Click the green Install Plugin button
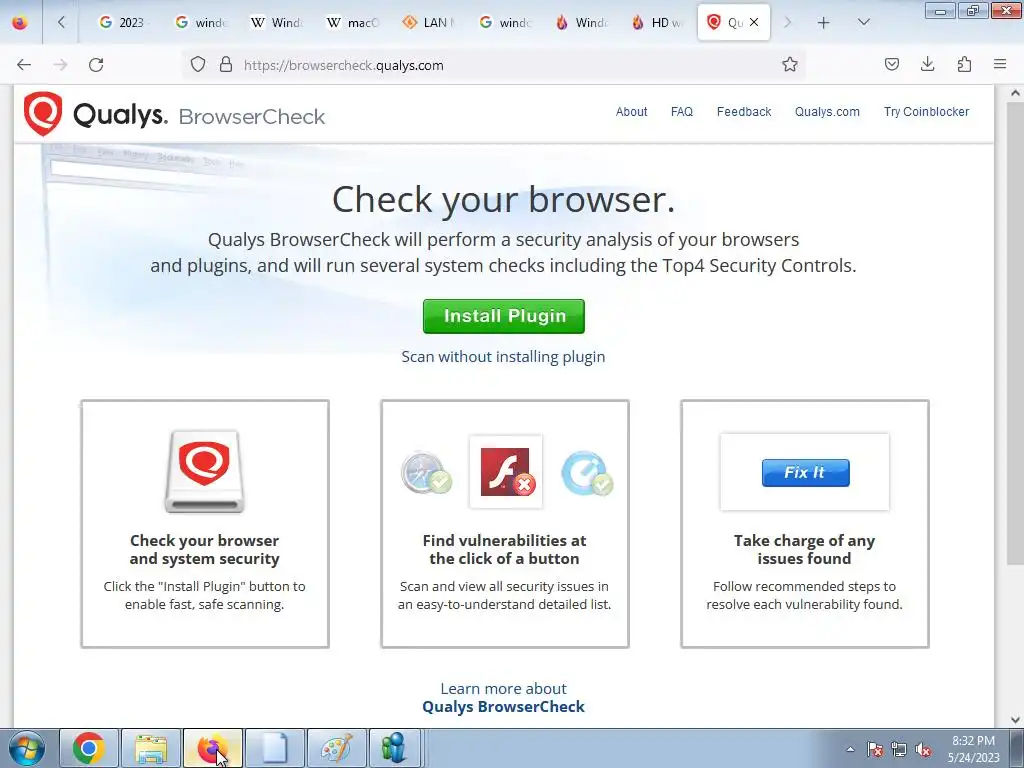 click(504, 316)
